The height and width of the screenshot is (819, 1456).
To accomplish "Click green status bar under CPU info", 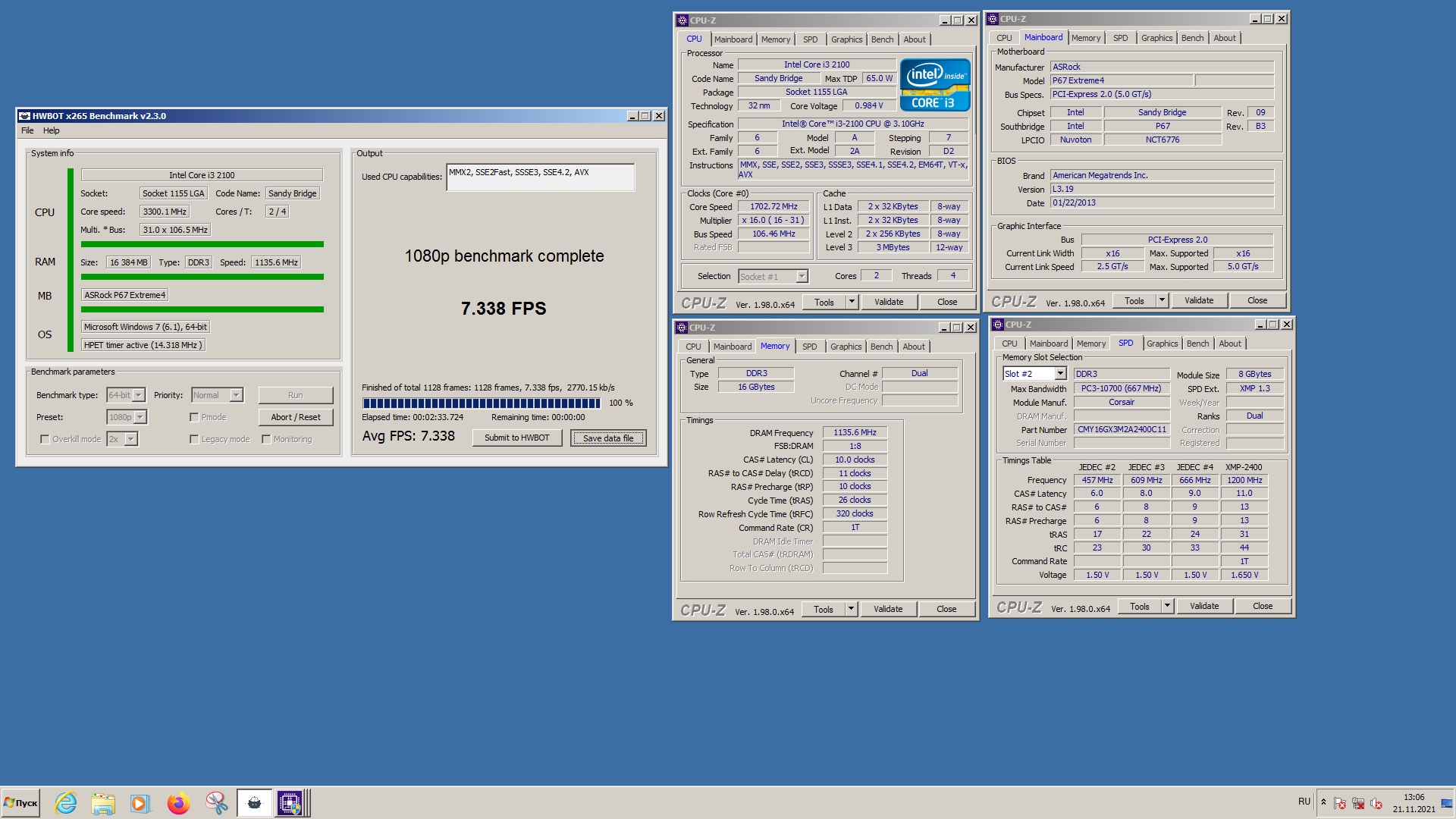I will pyautogui.click(x=202, y=244).
